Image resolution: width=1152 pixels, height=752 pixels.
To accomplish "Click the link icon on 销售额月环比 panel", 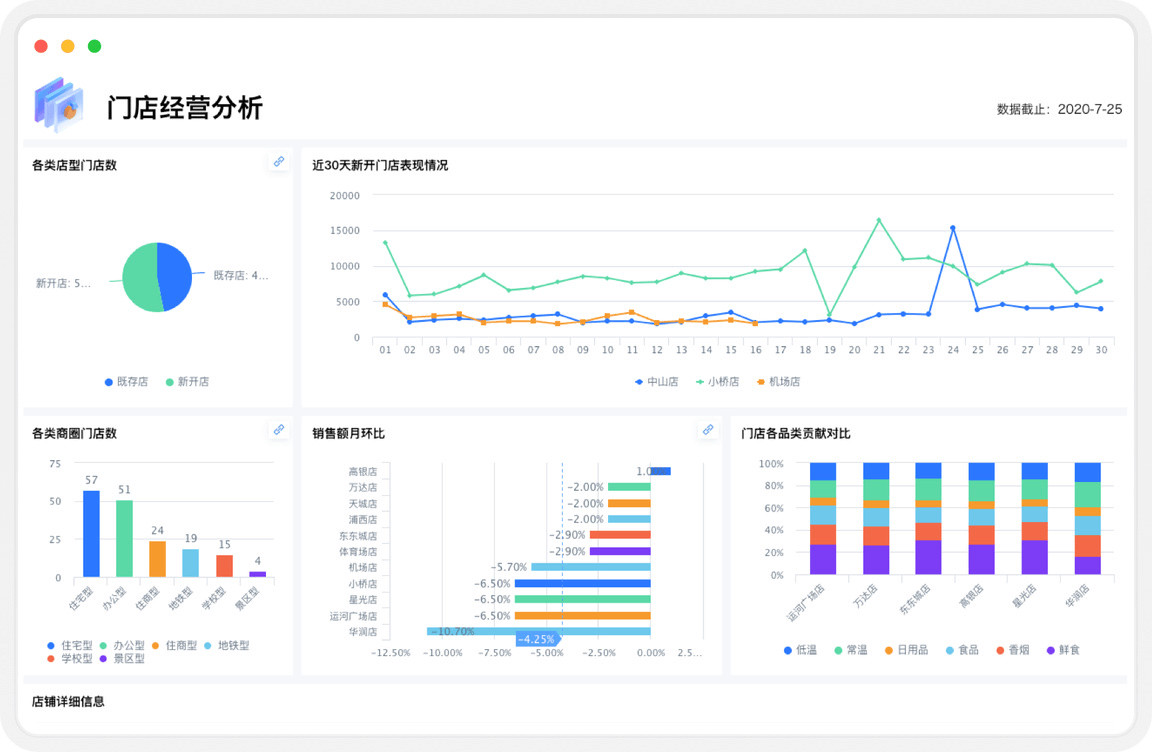I will coord(708,429).
